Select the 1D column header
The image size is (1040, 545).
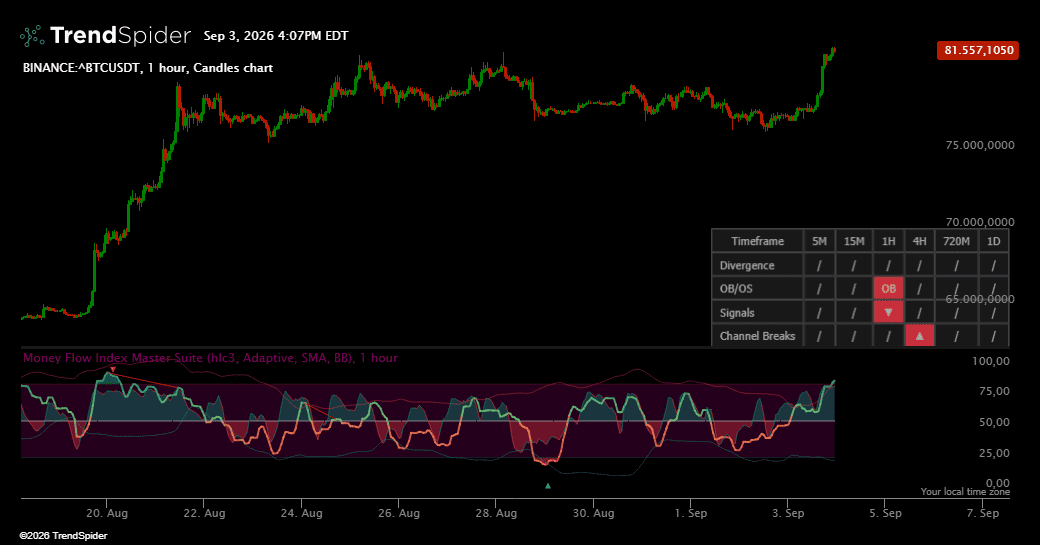(994, 241)
